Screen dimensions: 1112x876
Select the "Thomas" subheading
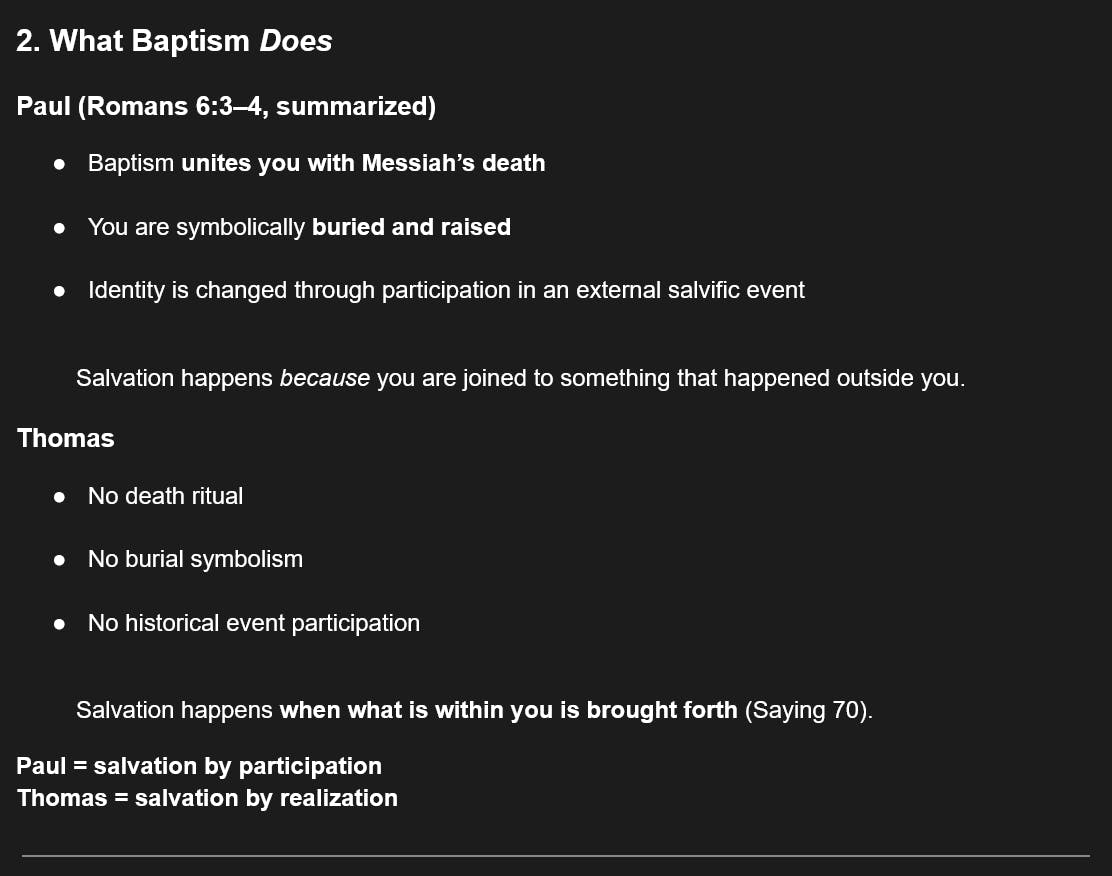[x=66, y=438]
